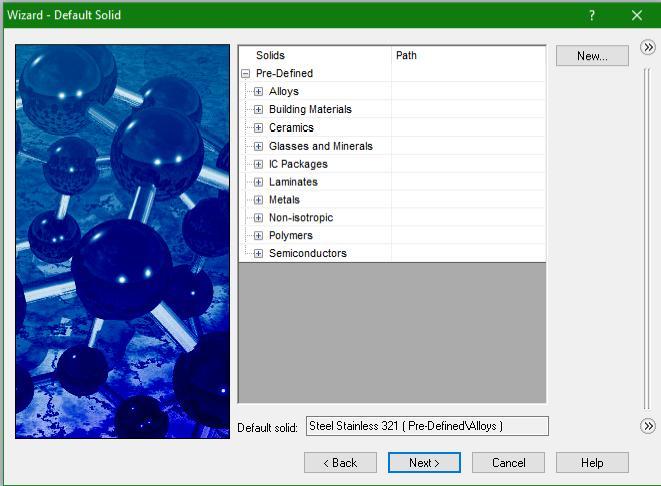Expand the Glasses and Minerals category

(258, 146)
